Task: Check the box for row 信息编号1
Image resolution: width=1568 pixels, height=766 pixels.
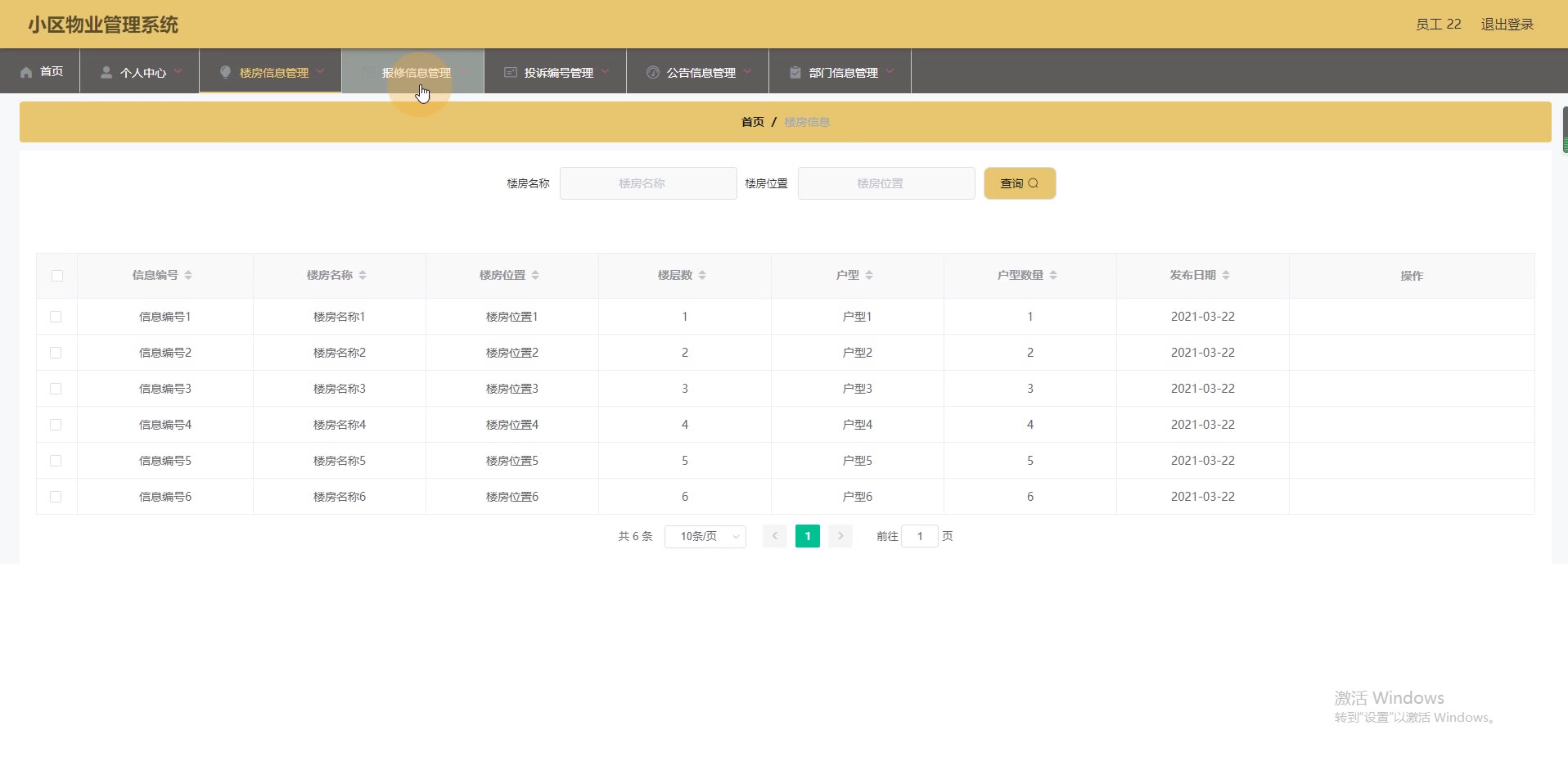Action: click(x=56, y=317)
